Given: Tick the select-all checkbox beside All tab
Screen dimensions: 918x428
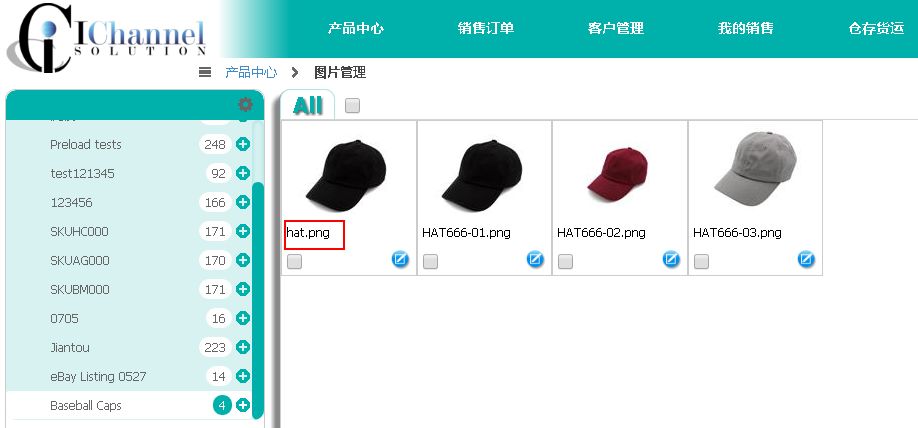Looking at the screenshot, I should pyautogui.click(x=352, y=105).
